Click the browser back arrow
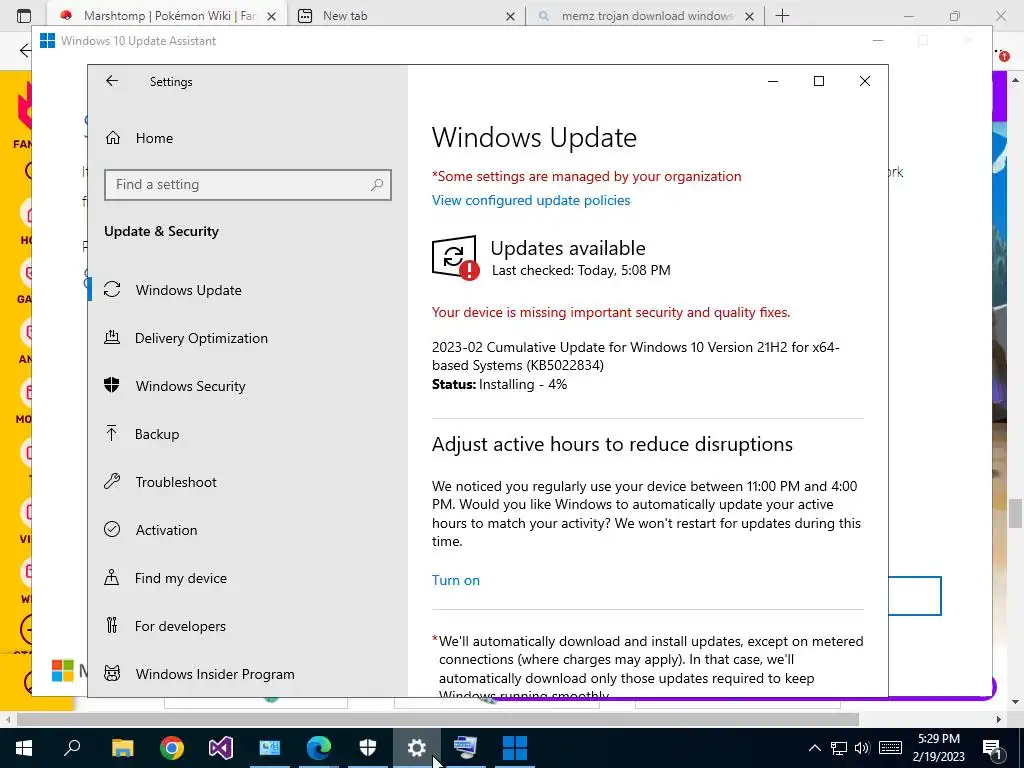The width and height of the screenshot is (1024, 768). click(x=25, y=50)
